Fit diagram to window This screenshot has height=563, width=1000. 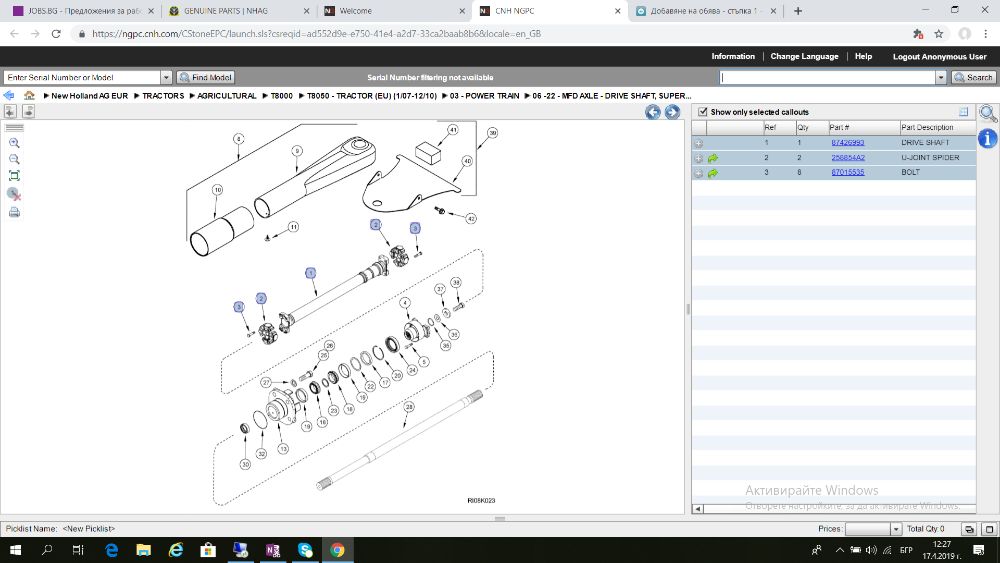pyautogui.click(x=14, y=176)
